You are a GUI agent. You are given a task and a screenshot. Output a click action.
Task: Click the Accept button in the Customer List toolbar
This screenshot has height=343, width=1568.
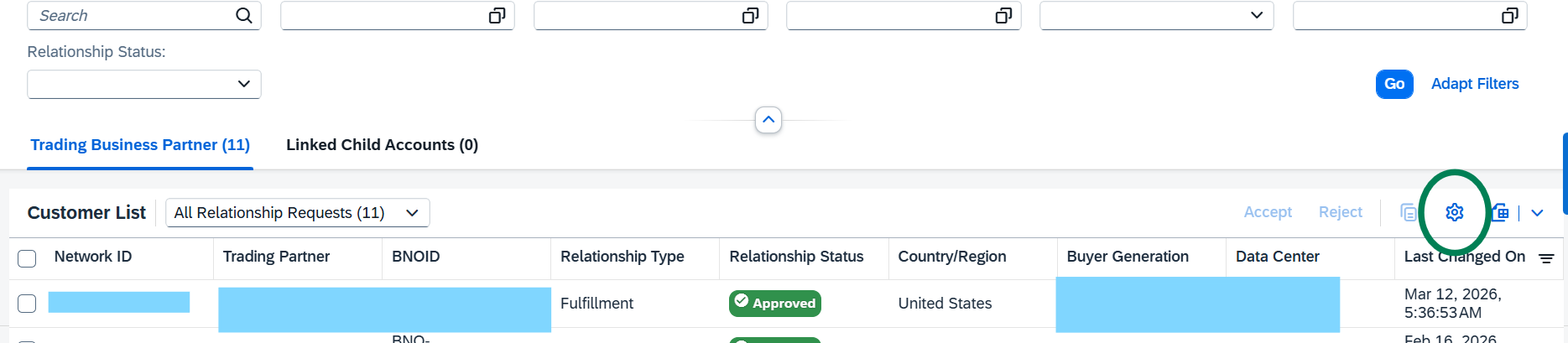coord(1268,213)
